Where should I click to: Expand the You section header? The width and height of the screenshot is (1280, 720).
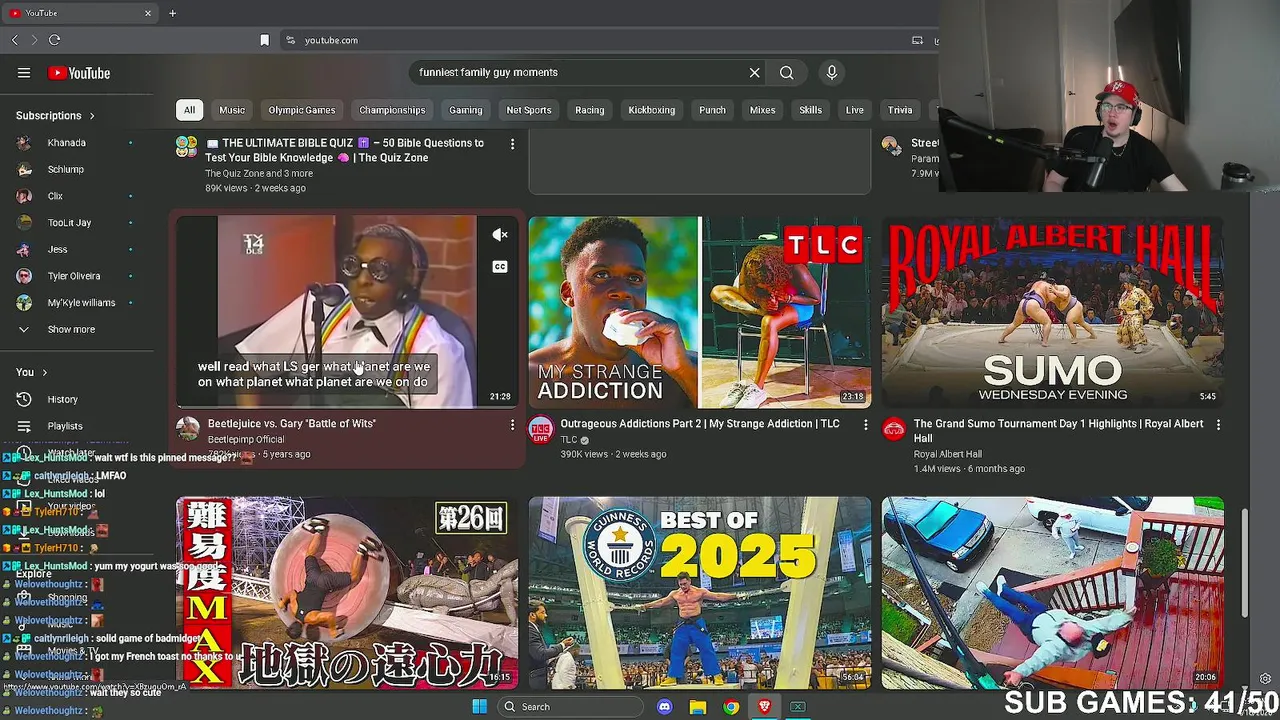pyautogui.click(x=31, y=372)
